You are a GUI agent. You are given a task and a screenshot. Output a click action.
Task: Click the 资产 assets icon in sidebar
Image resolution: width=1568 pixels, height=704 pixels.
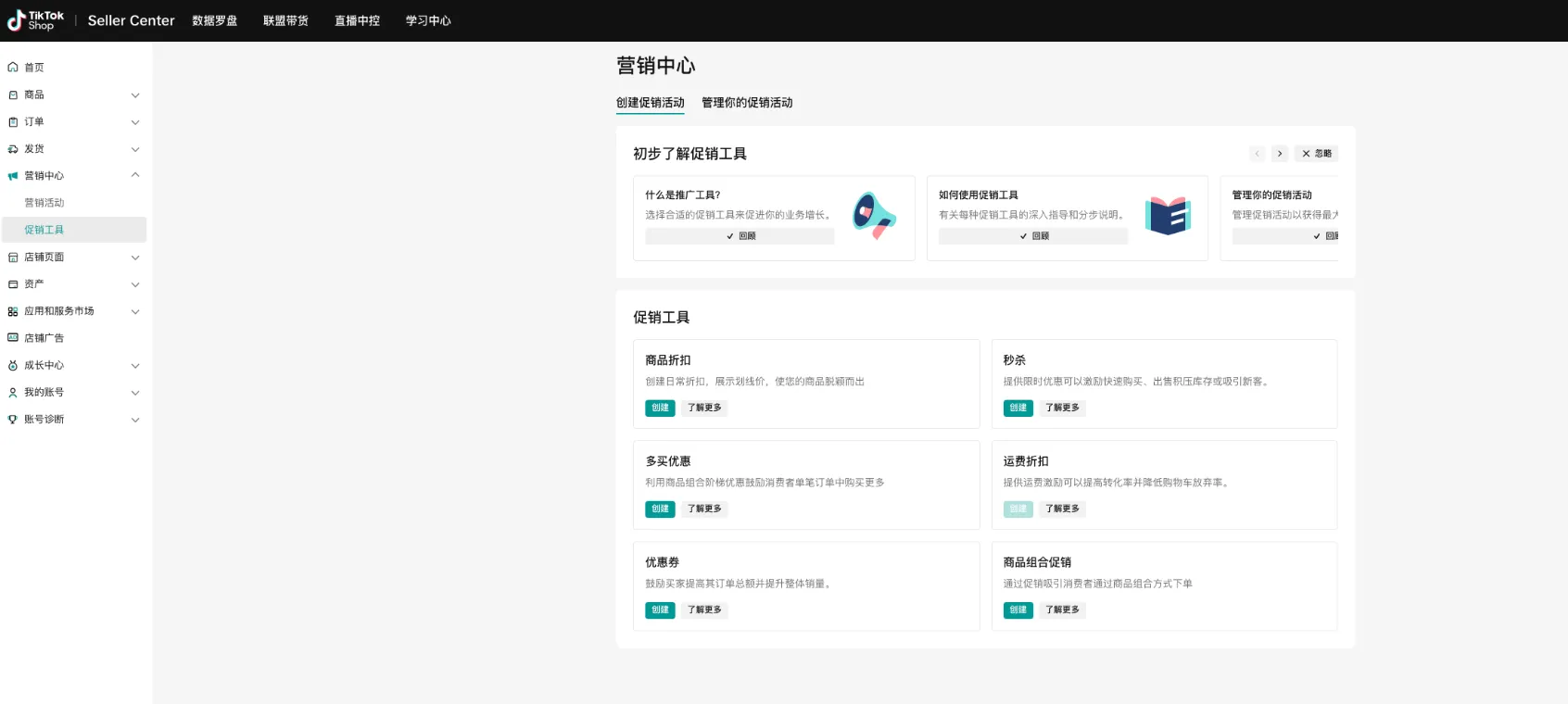click(13, 284)
